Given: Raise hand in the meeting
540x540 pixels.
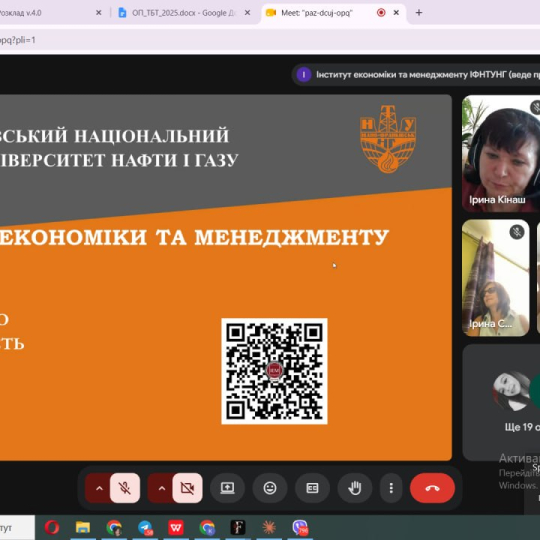Looking at the screenshot, I should [355, 488].
